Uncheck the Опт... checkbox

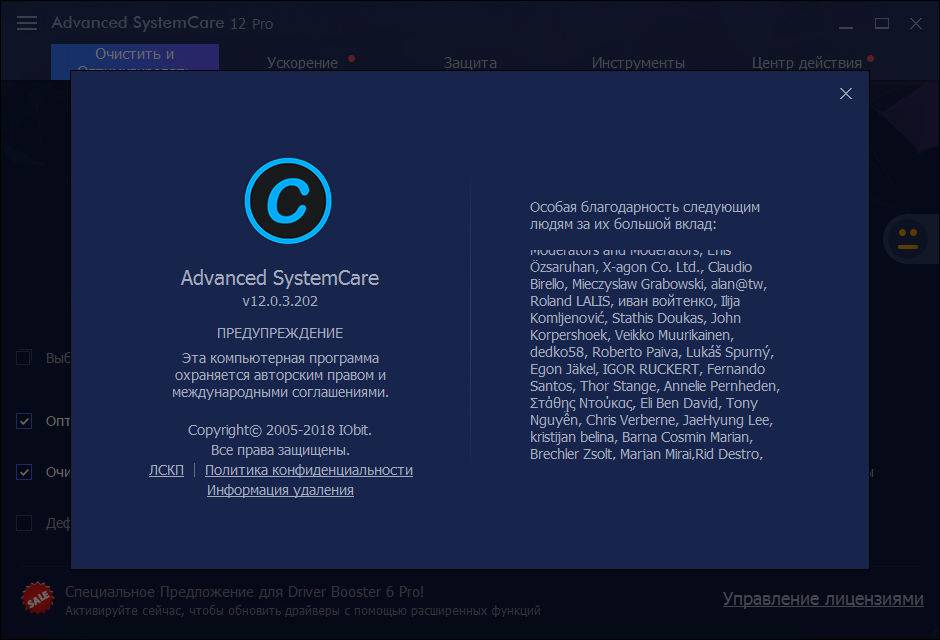point(23,421)
